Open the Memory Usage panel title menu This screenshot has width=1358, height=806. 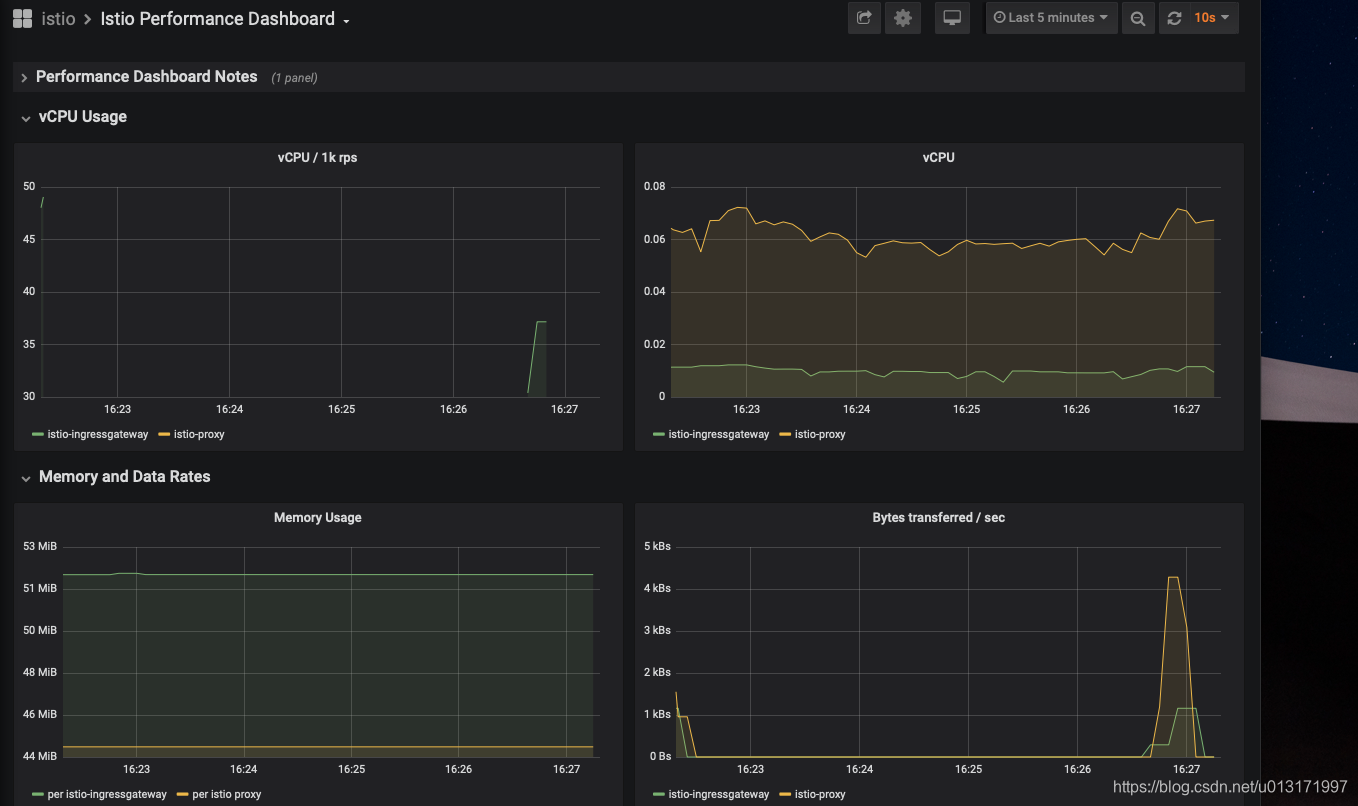tap(317, 518)
